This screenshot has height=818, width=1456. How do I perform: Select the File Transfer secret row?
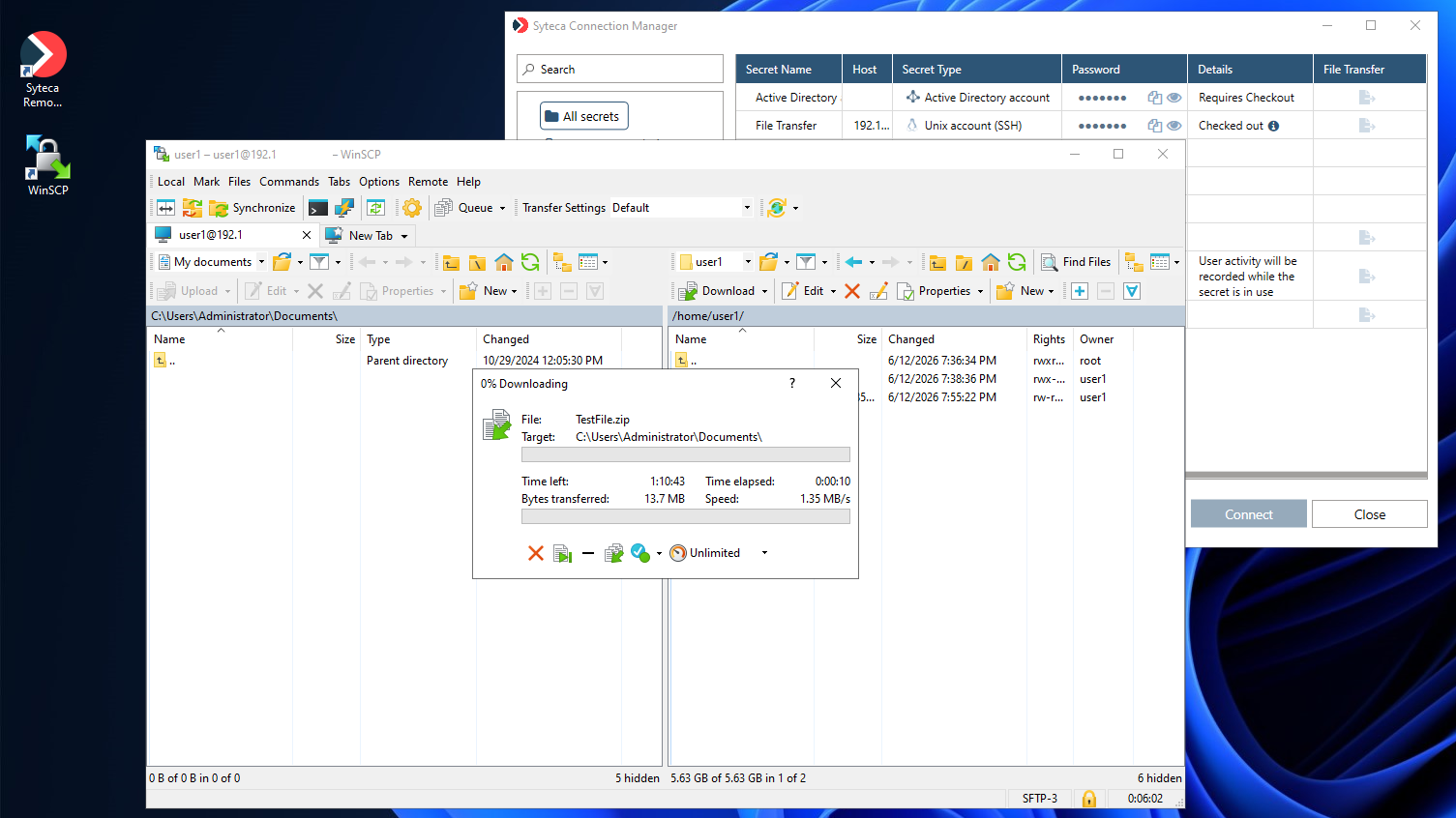pyautogui.click(x=1080, y=126)
